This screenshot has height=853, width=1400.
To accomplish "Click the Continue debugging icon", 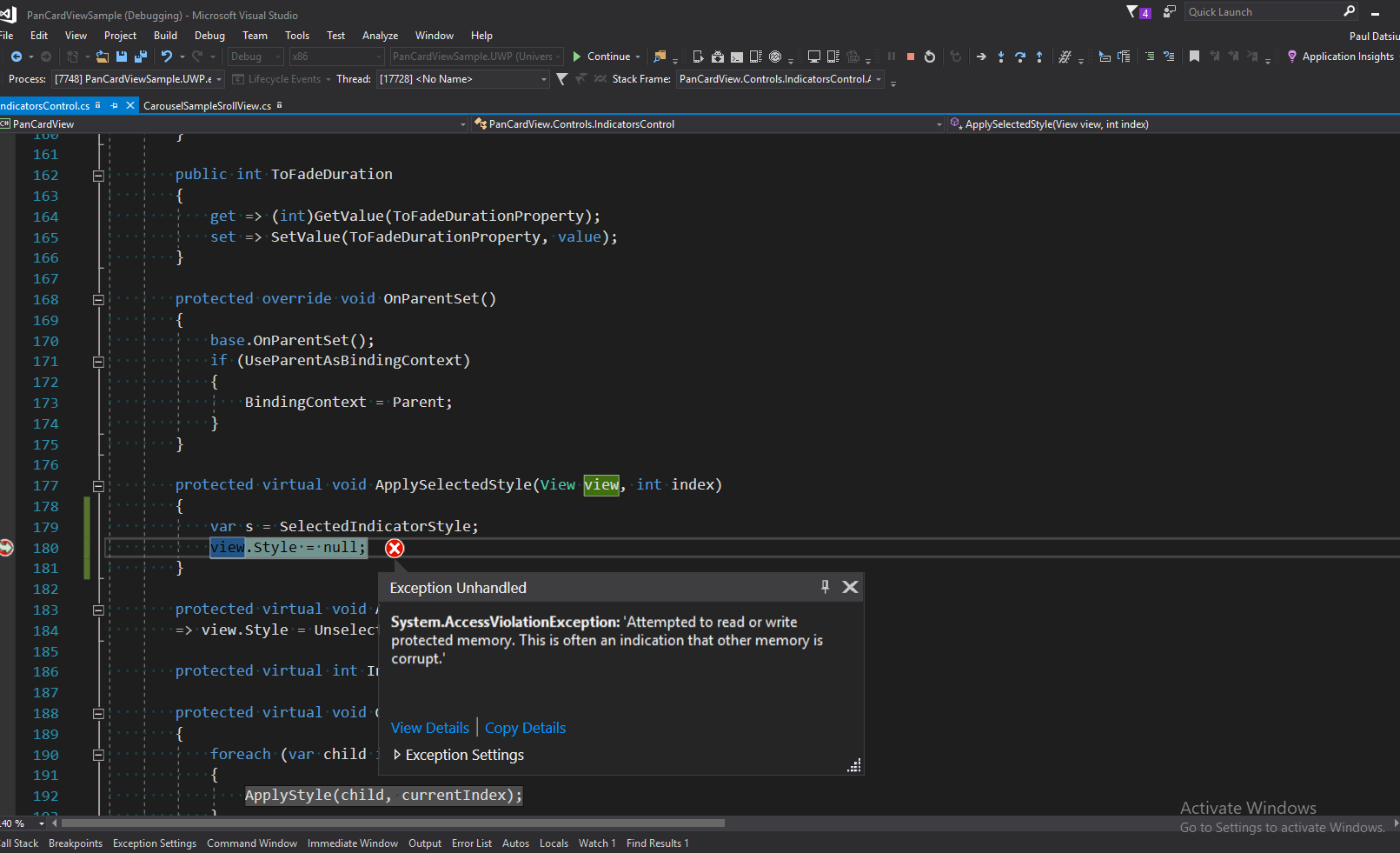I will point(576,57).
